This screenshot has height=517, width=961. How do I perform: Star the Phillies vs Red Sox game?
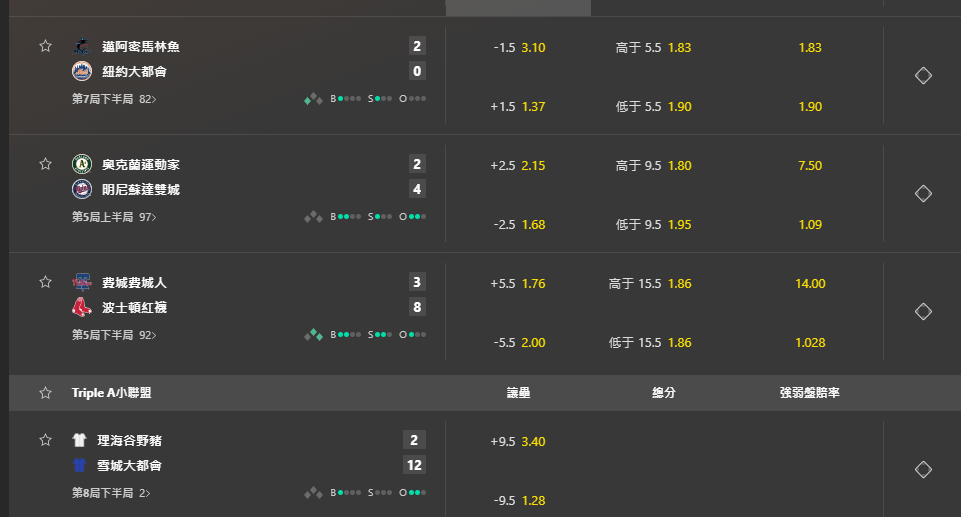coord(45,282)
